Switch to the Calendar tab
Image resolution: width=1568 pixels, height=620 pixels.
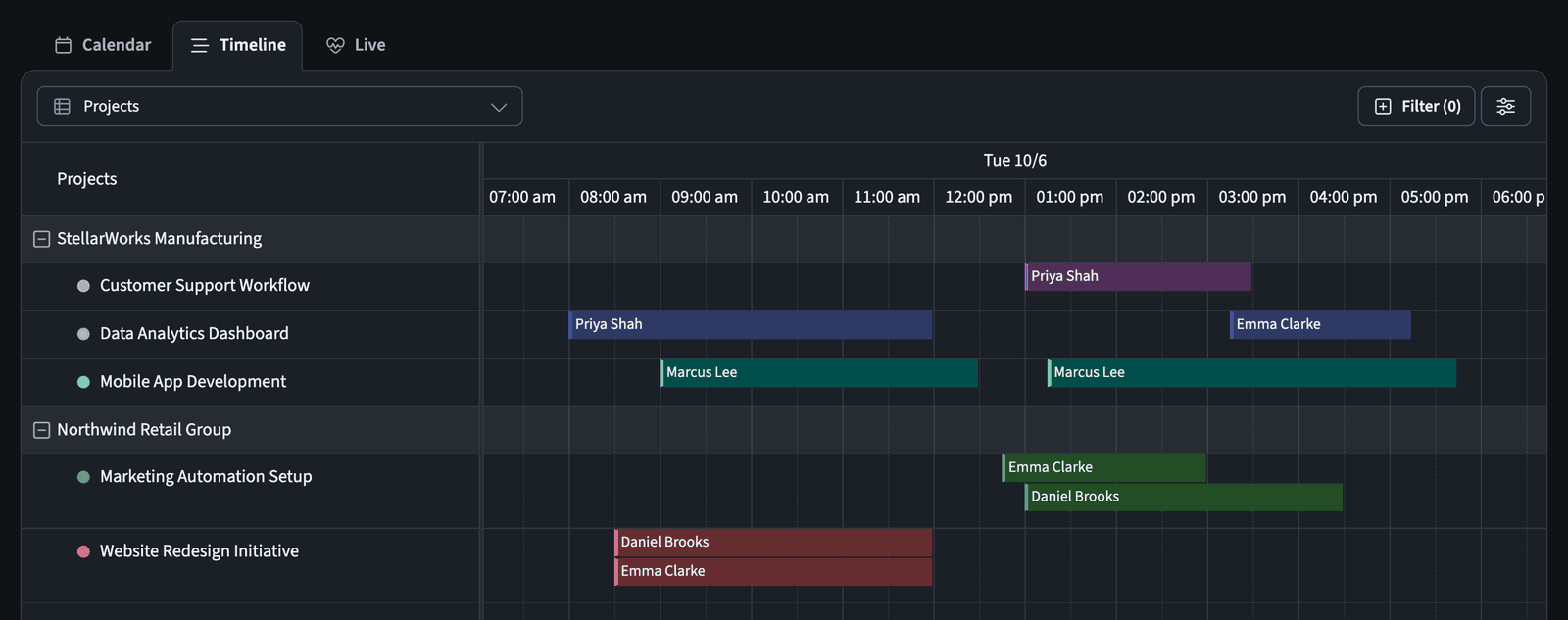point(103,45)
